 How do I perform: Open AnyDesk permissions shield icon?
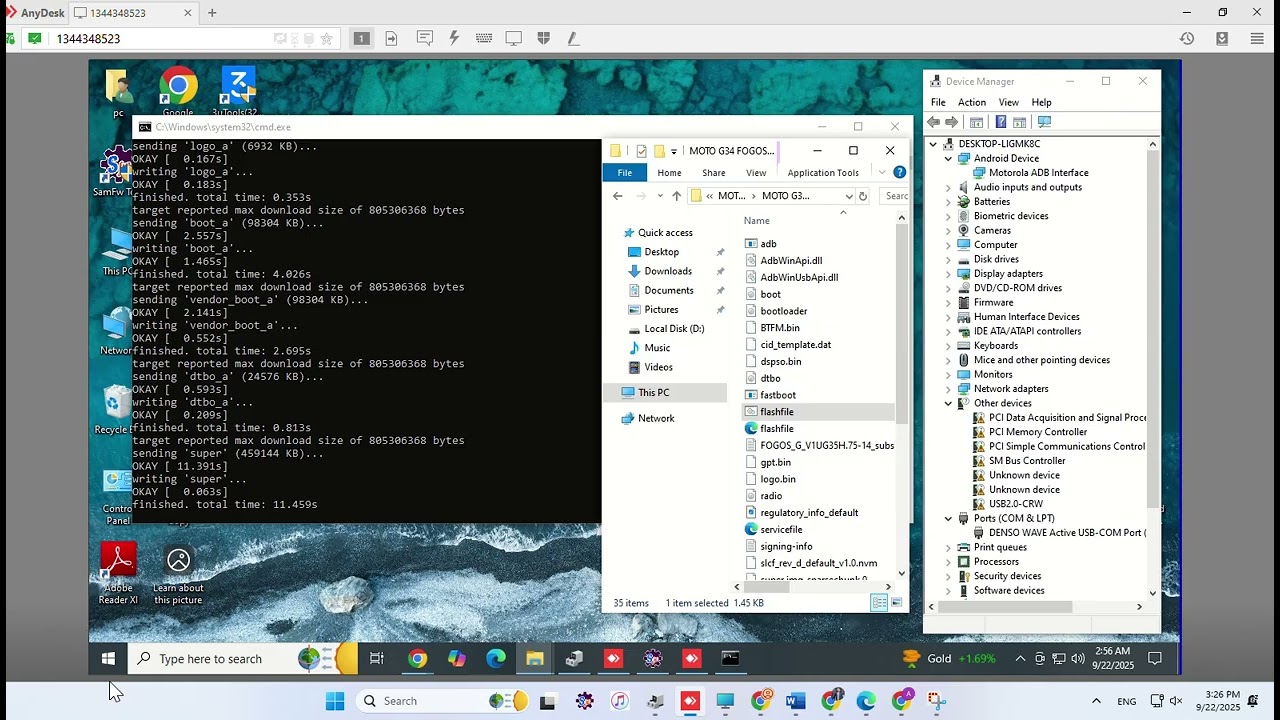[543, 38]
